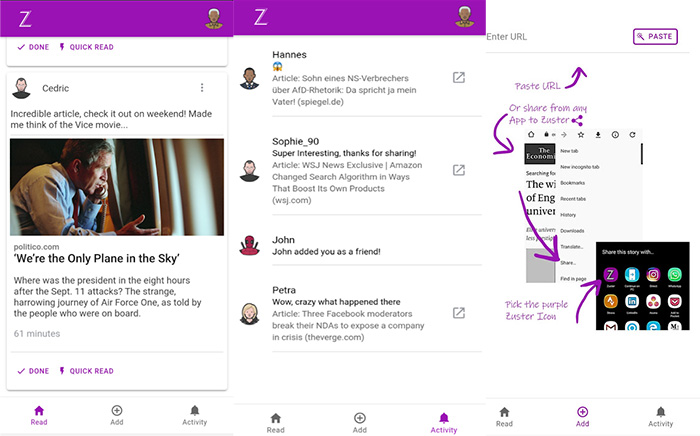Select the Add tab on the Activity screen

click(360, 423)
